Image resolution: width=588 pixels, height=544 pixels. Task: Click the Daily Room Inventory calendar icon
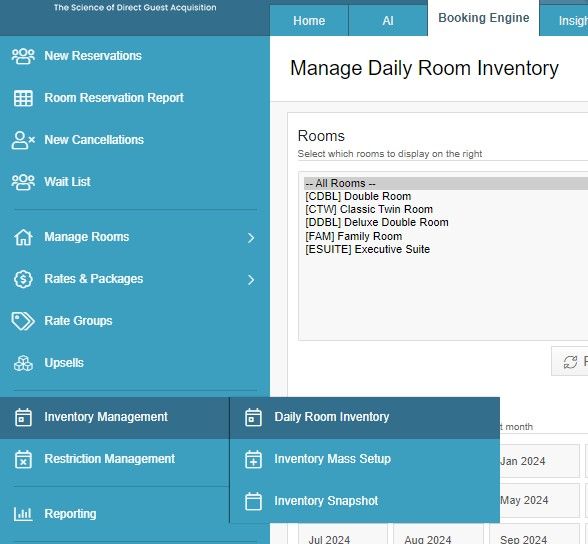pyautogui.click(x=253, y=417)
